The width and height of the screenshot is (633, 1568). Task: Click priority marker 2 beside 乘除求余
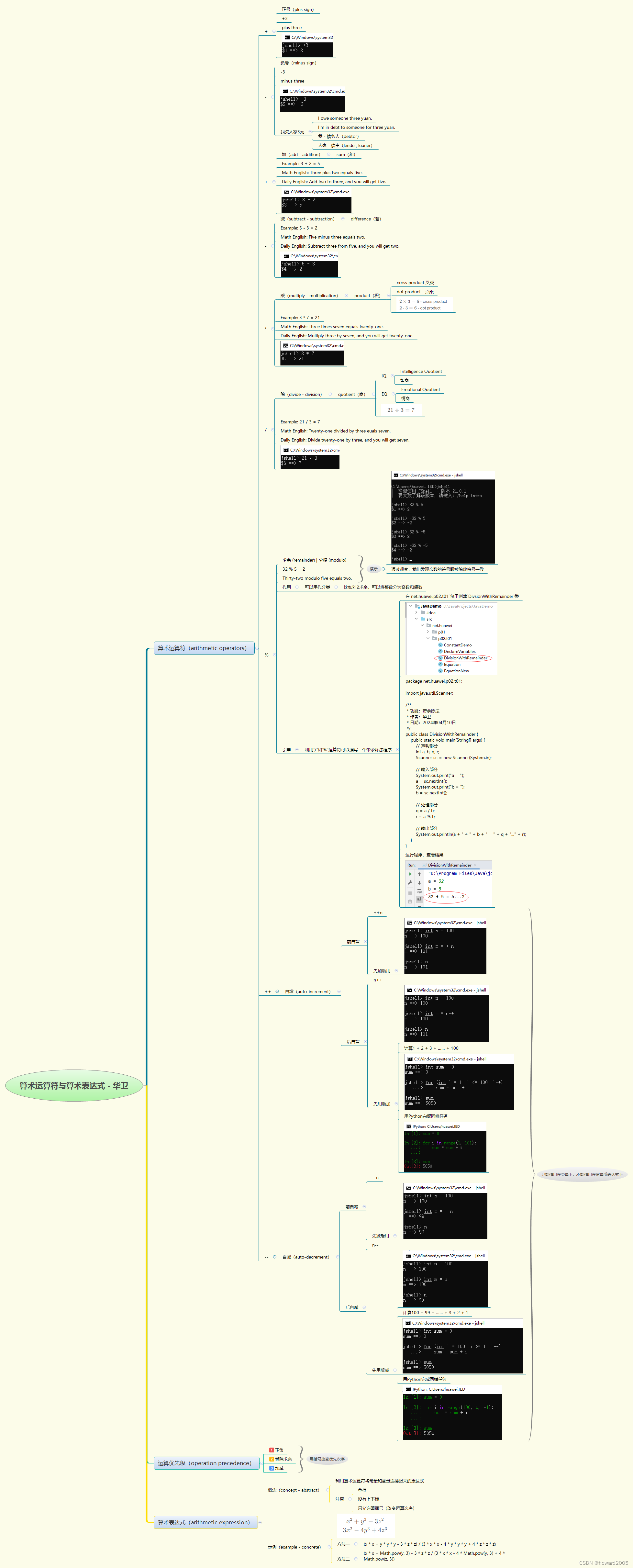(272, 1459)
